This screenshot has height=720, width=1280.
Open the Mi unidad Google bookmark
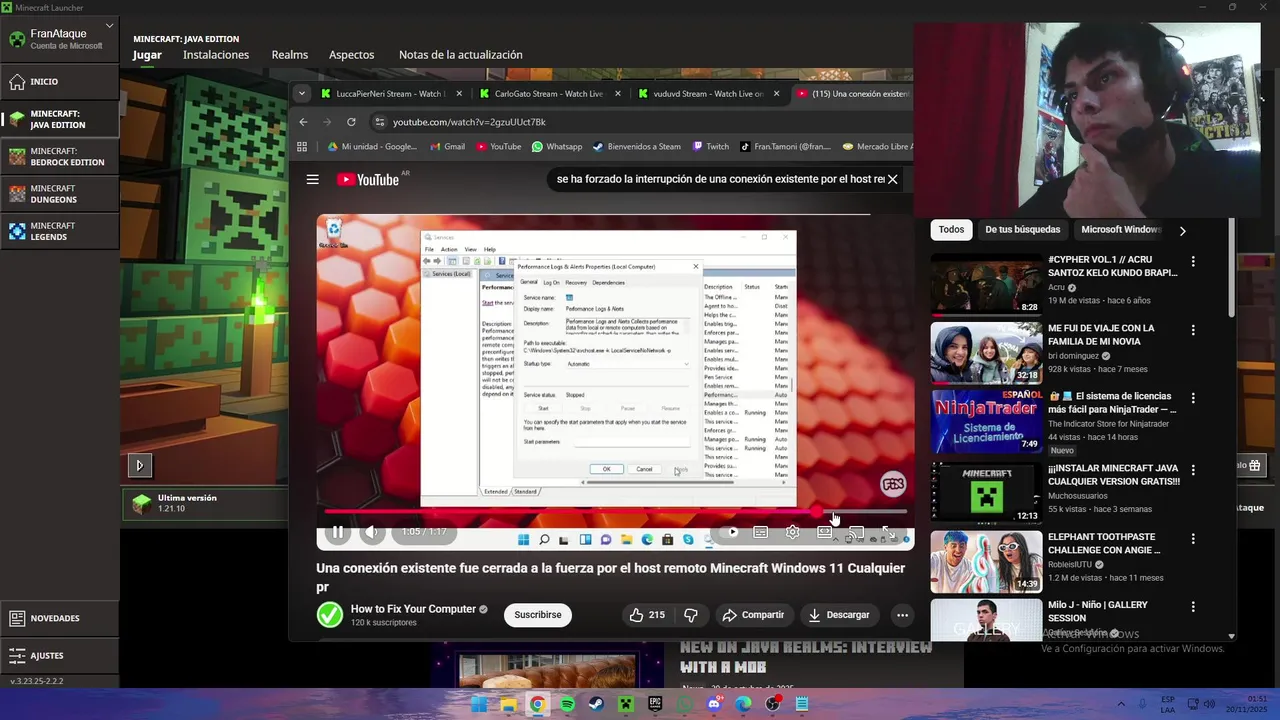point(372,146)
